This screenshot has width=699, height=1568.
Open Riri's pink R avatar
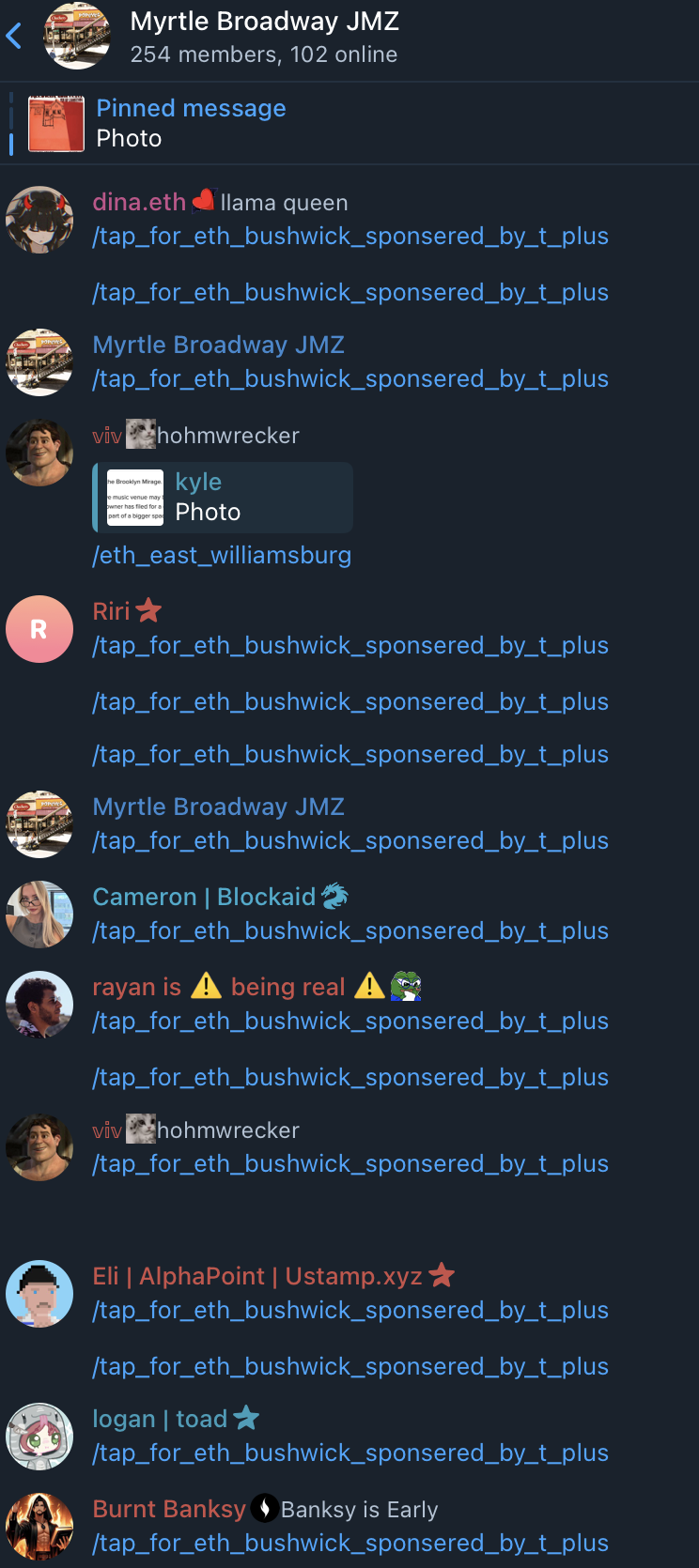39,629
